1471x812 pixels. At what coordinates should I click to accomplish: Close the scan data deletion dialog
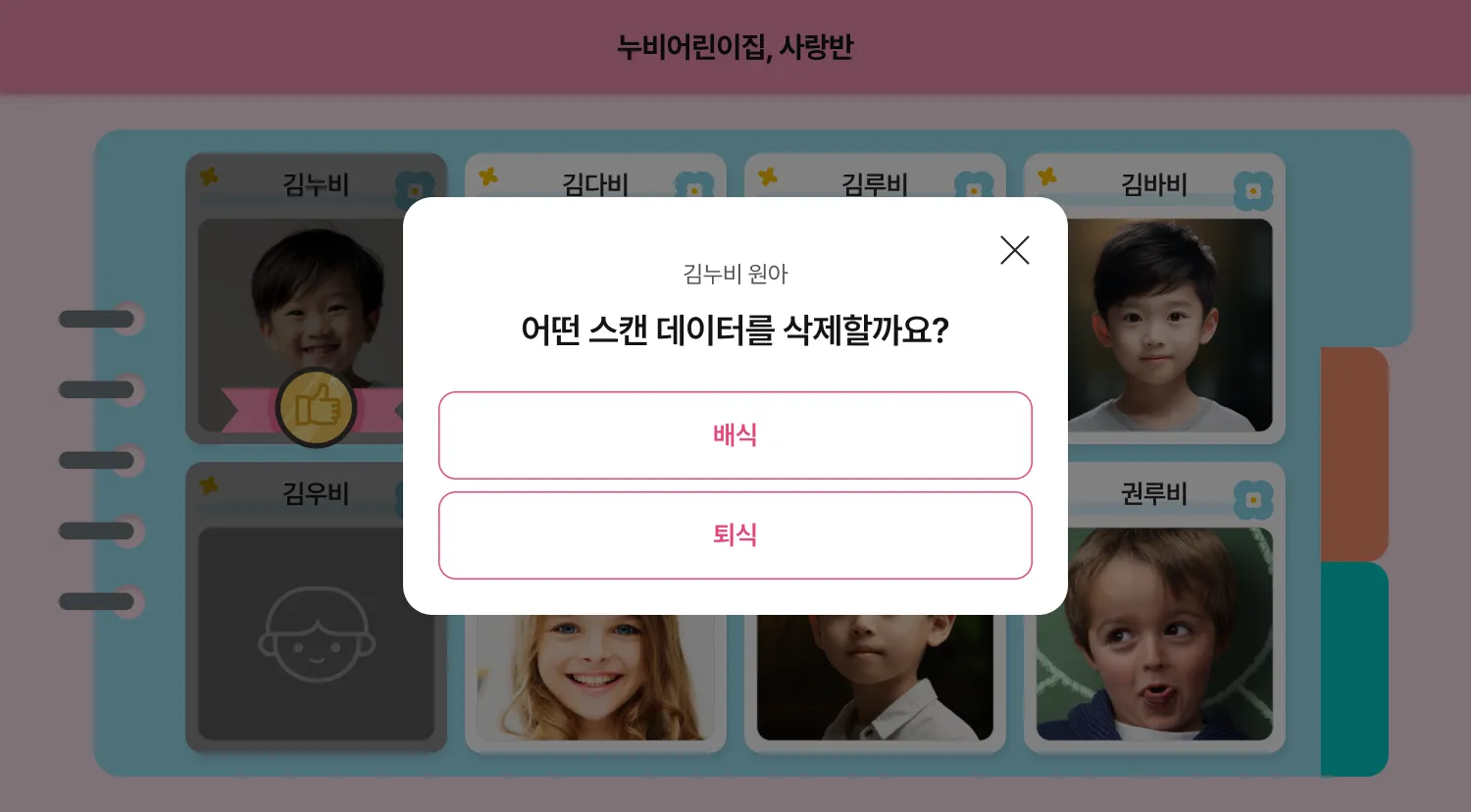coord(1015,250)
